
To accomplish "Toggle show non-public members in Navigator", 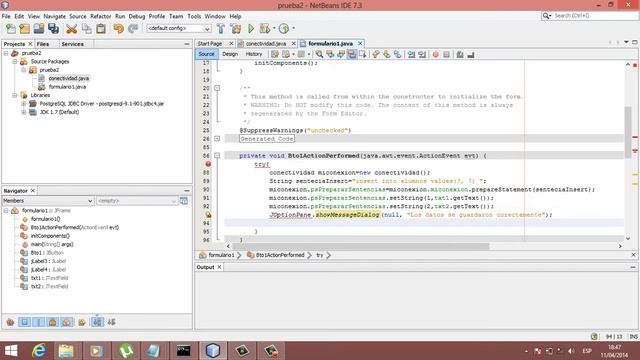I will 53,322.
